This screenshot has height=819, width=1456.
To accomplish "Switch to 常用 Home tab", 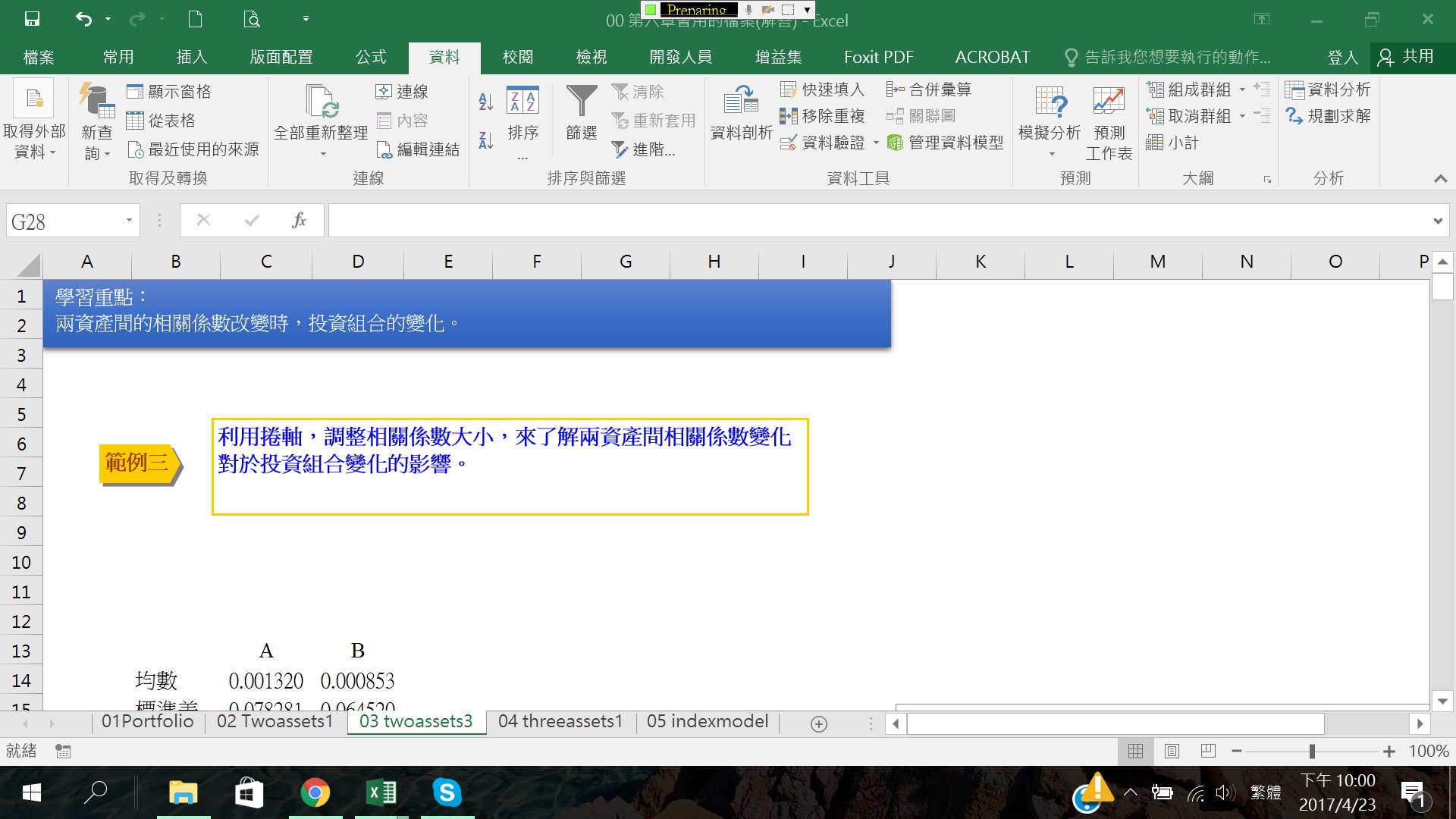I will point(118,57).
